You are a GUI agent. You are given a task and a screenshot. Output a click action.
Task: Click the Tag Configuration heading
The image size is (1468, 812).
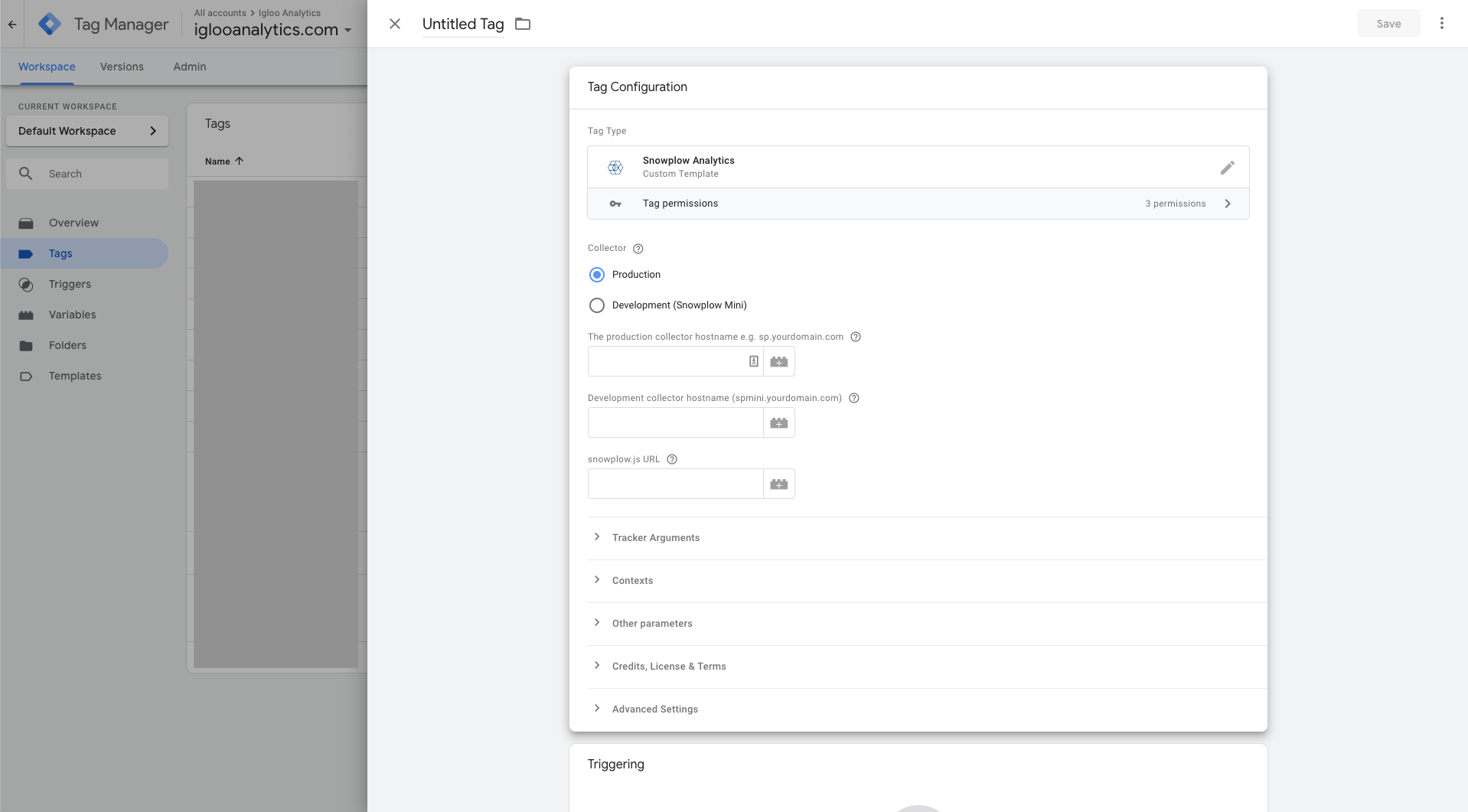click(x=638, y=86)
